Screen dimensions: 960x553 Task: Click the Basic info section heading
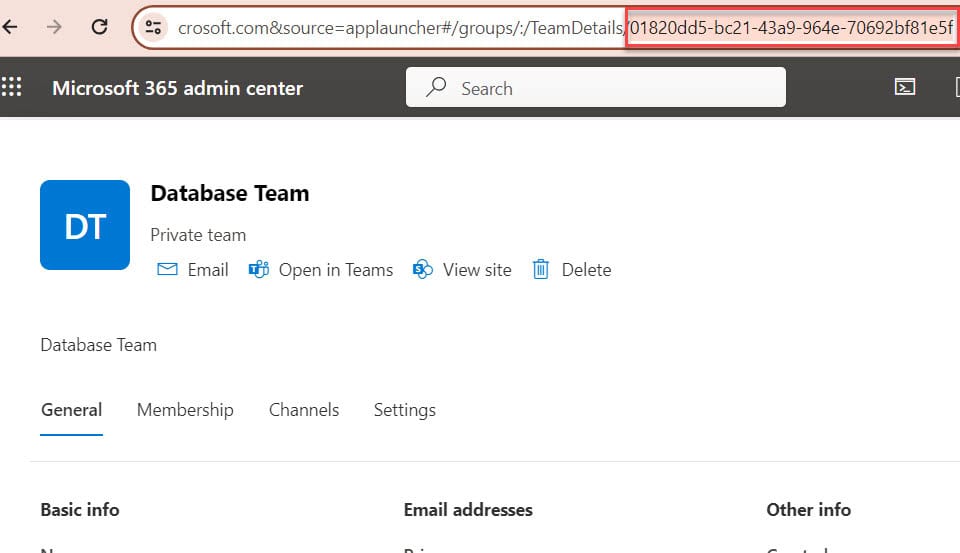coord(80,510)
